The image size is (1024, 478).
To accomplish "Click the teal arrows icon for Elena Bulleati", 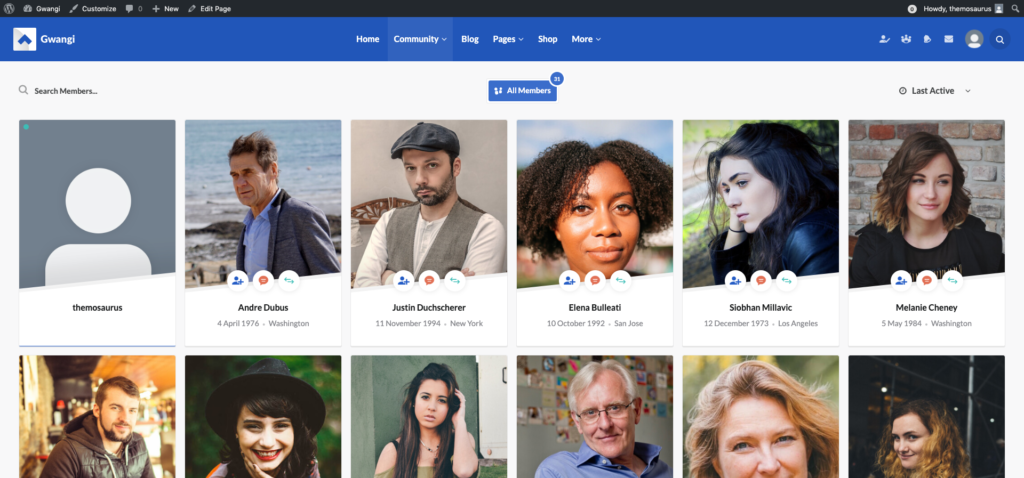I will tap(620, 280).
